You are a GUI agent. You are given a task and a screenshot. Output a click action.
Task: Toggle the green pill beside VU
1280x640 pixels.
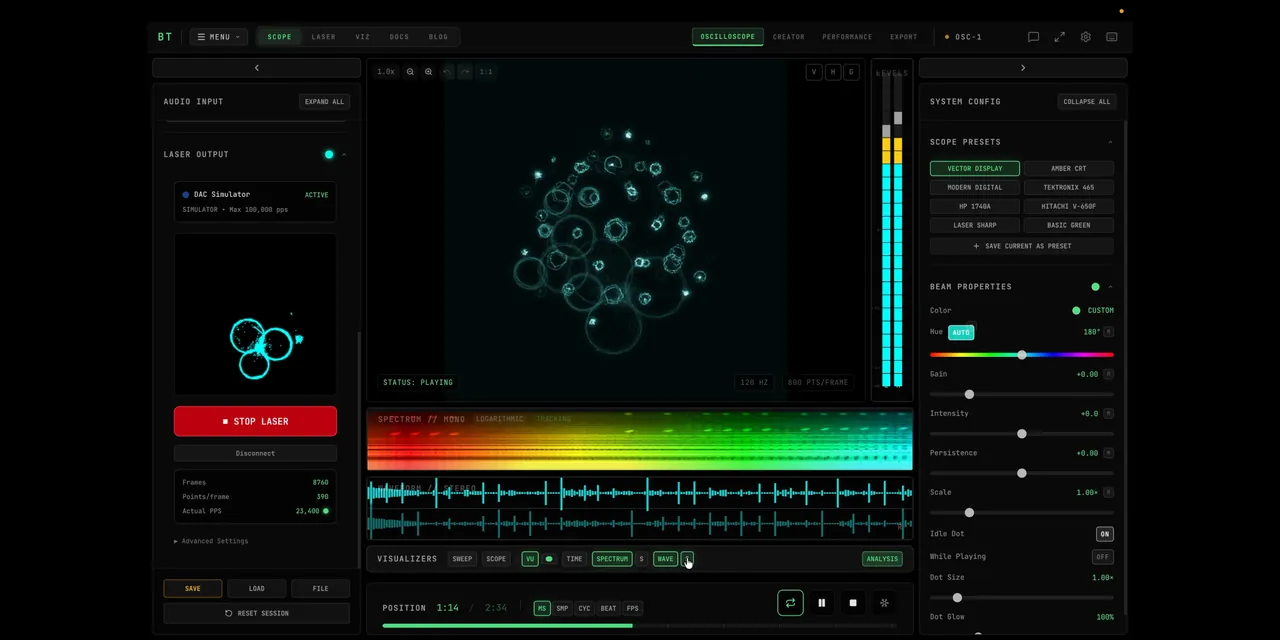tap(549, 559)
